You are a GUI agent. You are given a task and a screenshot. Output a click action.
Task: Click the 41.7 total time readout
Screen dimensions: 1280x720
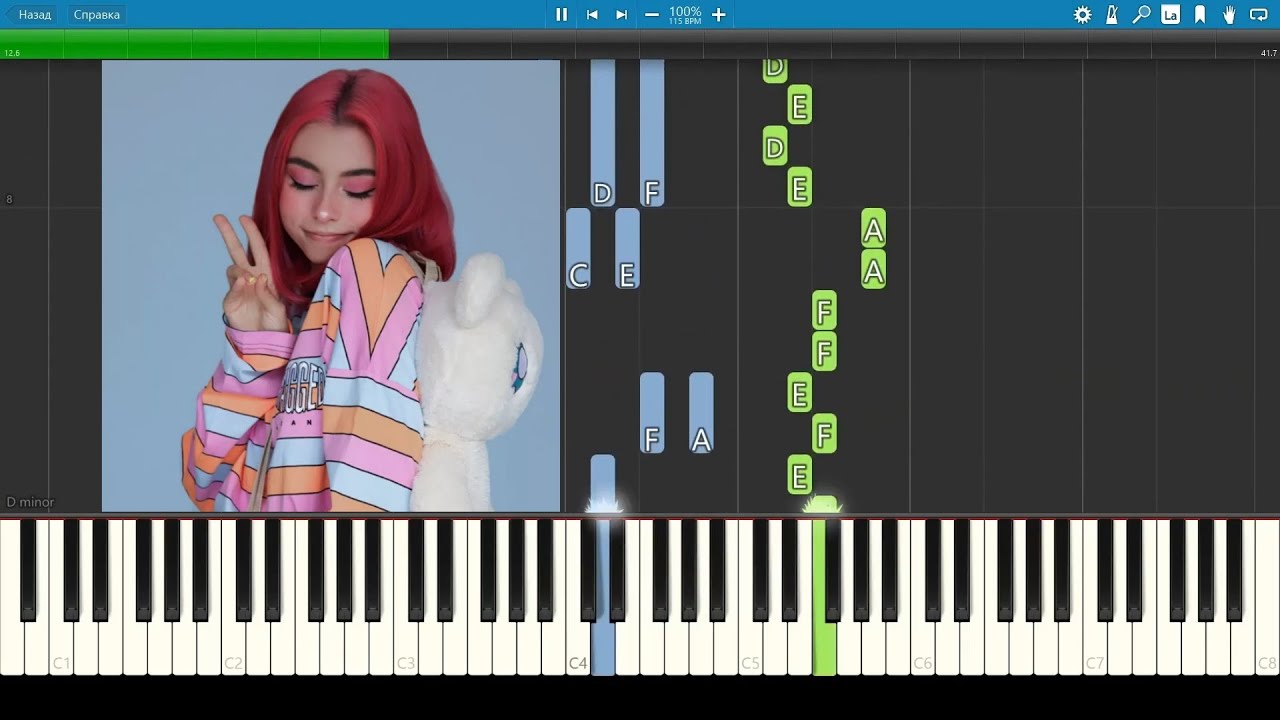click(x=1268, y=53)
